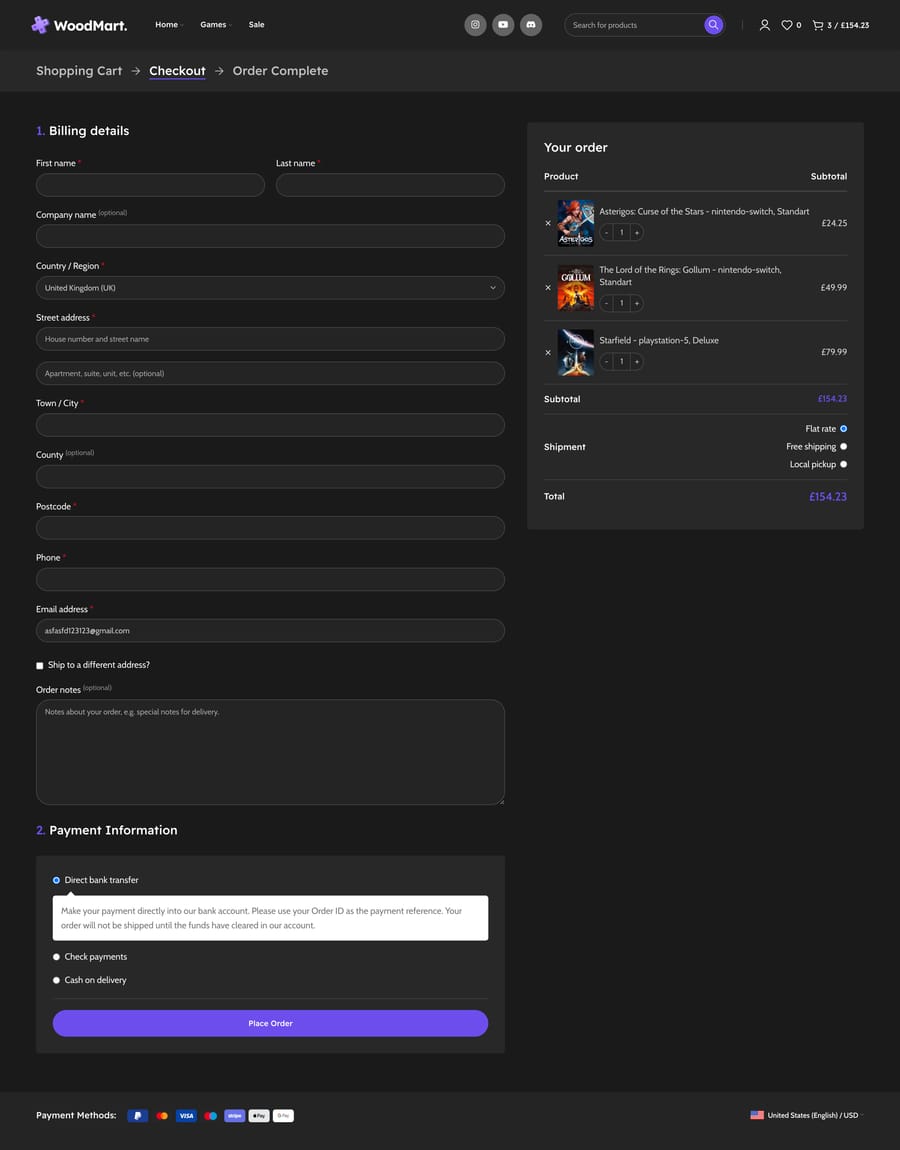Click the Mastercard payment icon
Image resolution: width=900 pixels, height=1150 pixels.
tap(162, 1116)
